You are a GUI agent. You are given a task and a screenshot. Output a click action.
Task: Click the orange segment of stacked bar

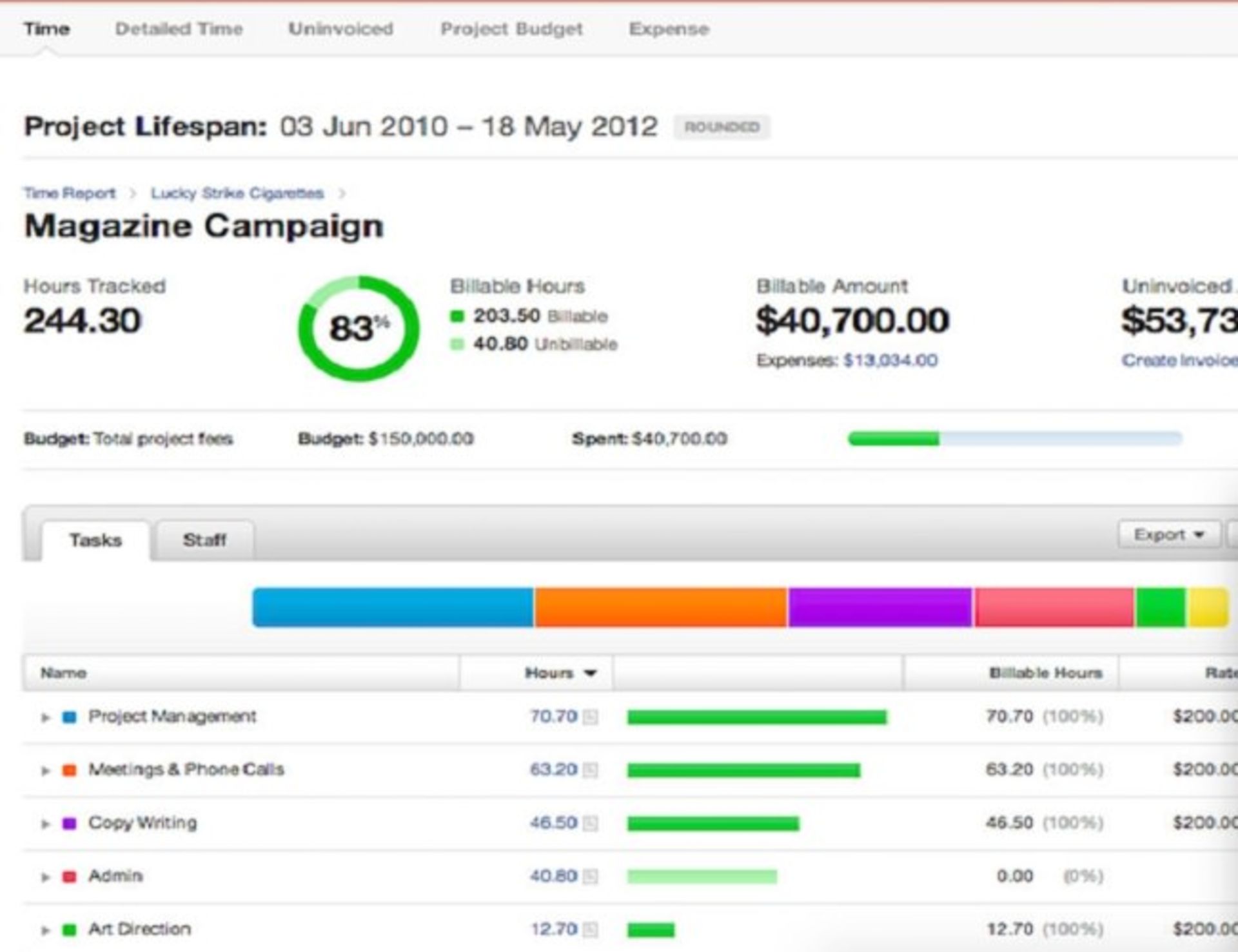click(661, 607)
